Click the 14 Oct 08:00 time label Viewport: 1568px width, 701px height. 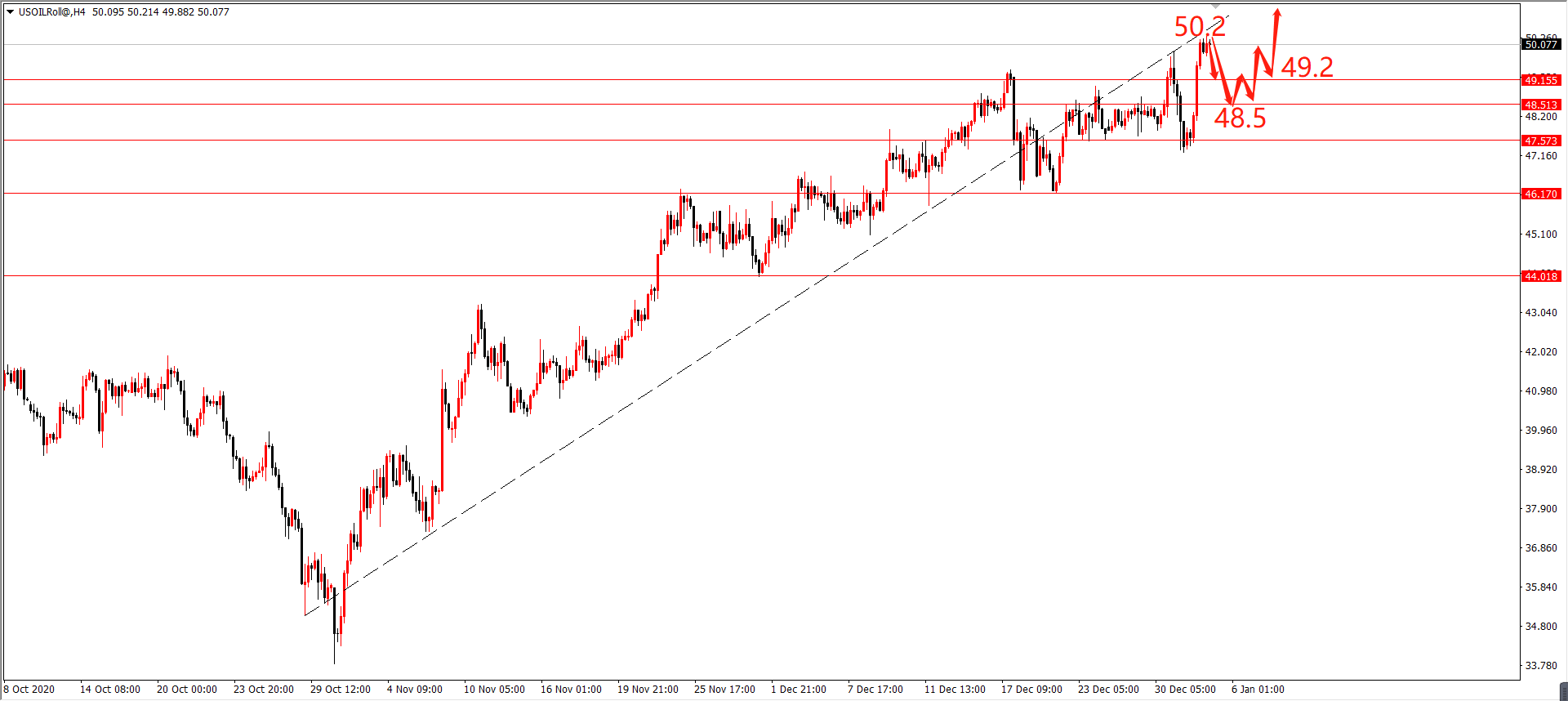pos(110,690)
